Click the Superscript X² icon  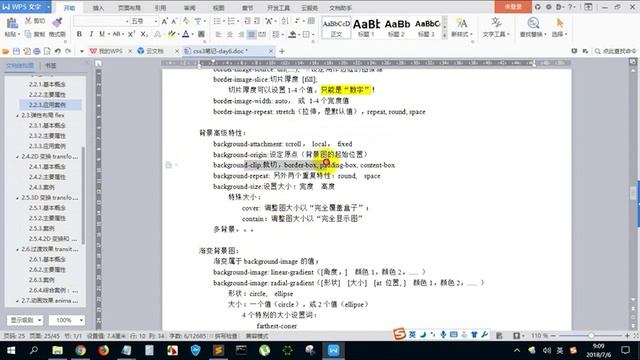coord(131,34)
